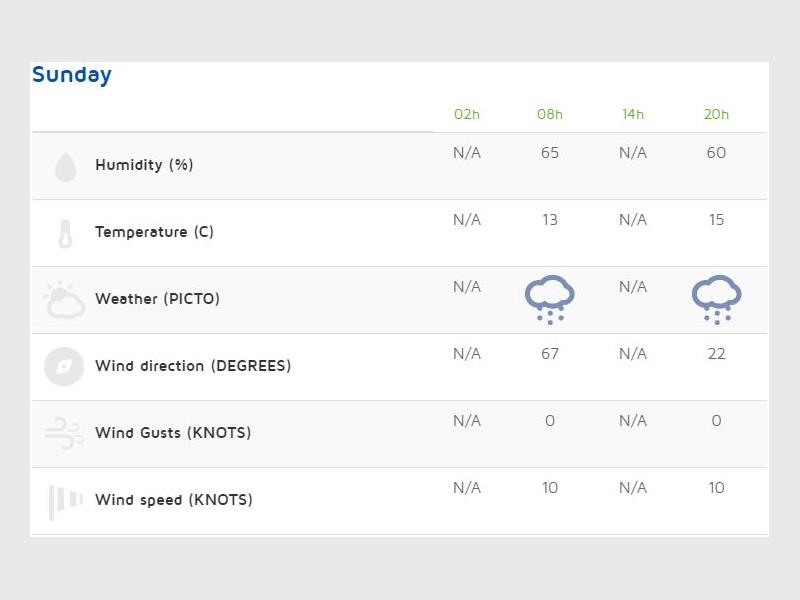Click the 08h wind direction value 67
Viewport: 800px width, 600px height.
(x=550, y=354)
